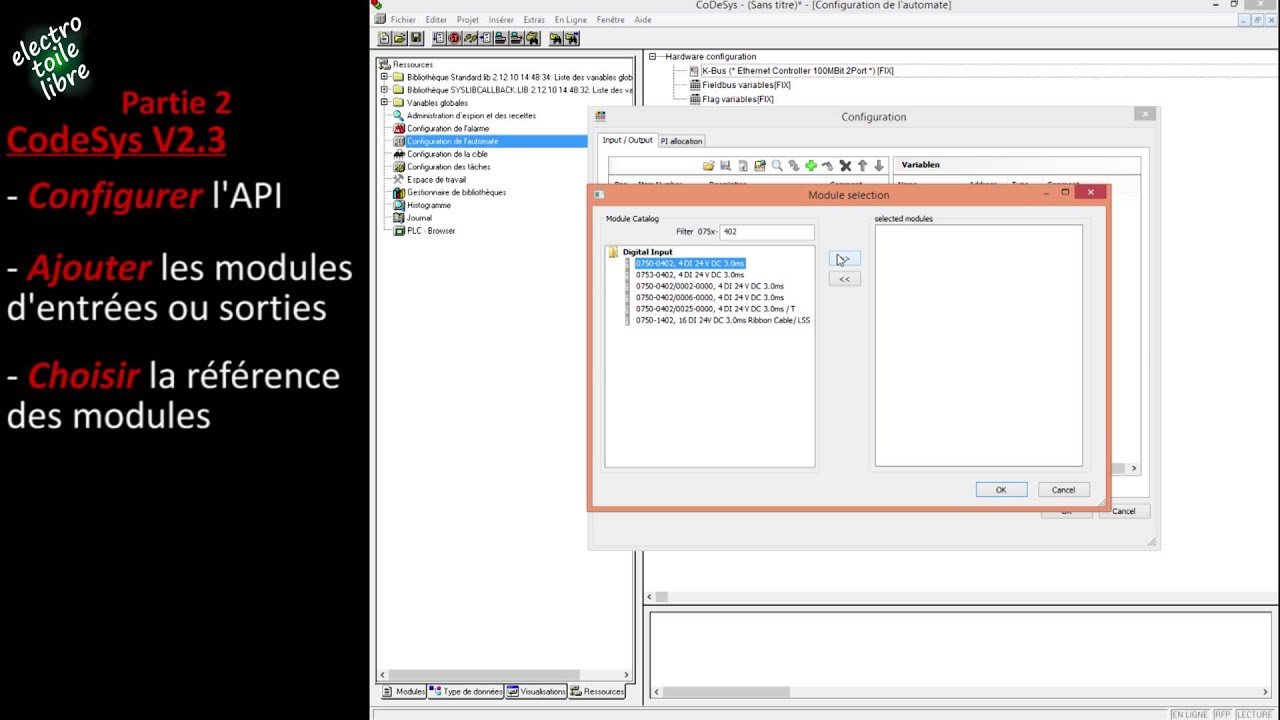This screenshot has height=720, width=1280.
Task: Click Configuration des tâches icon
Action: point(399,167)
